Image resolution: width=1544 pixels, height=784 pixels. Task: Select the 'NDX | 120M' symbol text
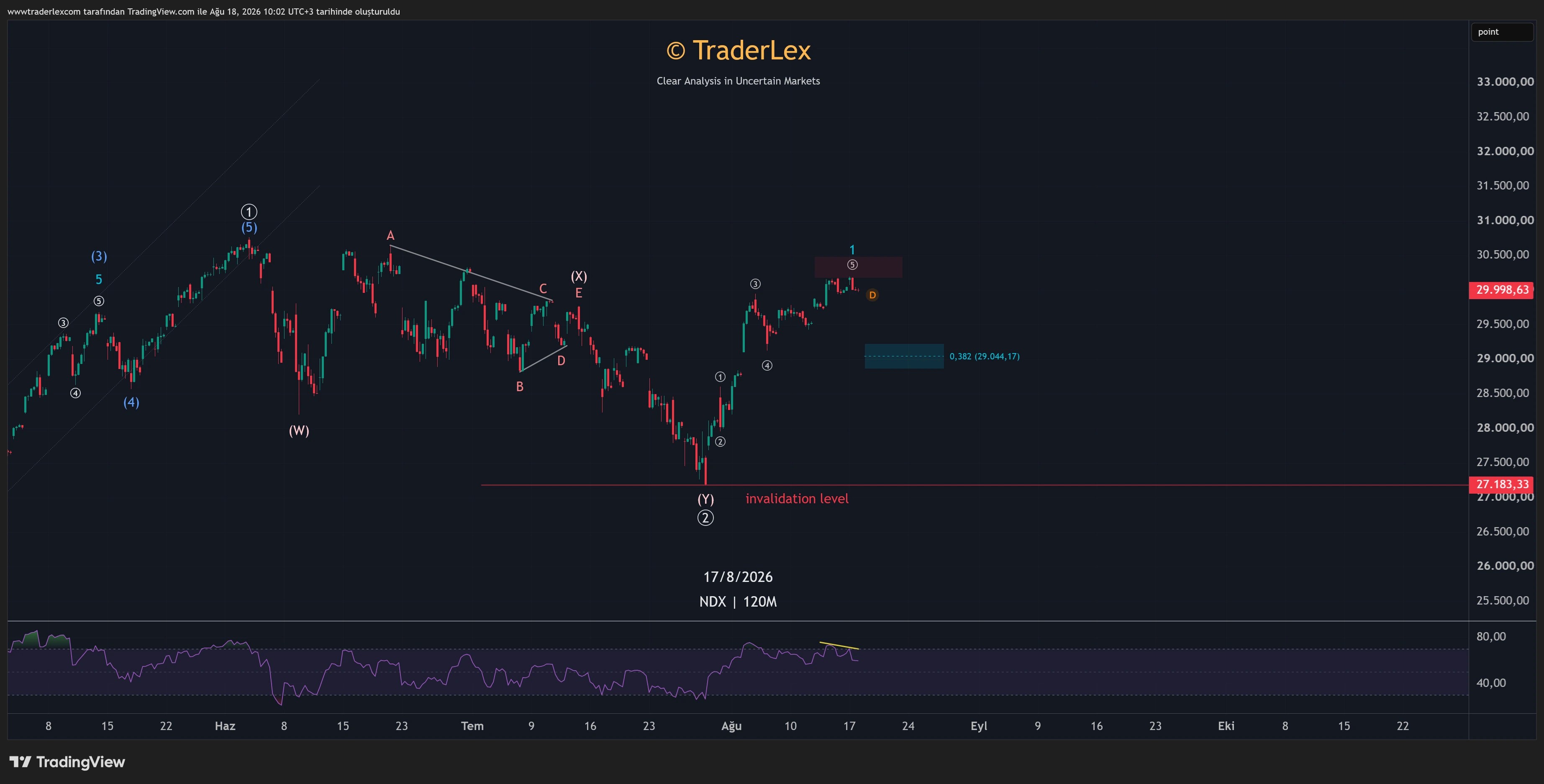(x=738, y=602)
